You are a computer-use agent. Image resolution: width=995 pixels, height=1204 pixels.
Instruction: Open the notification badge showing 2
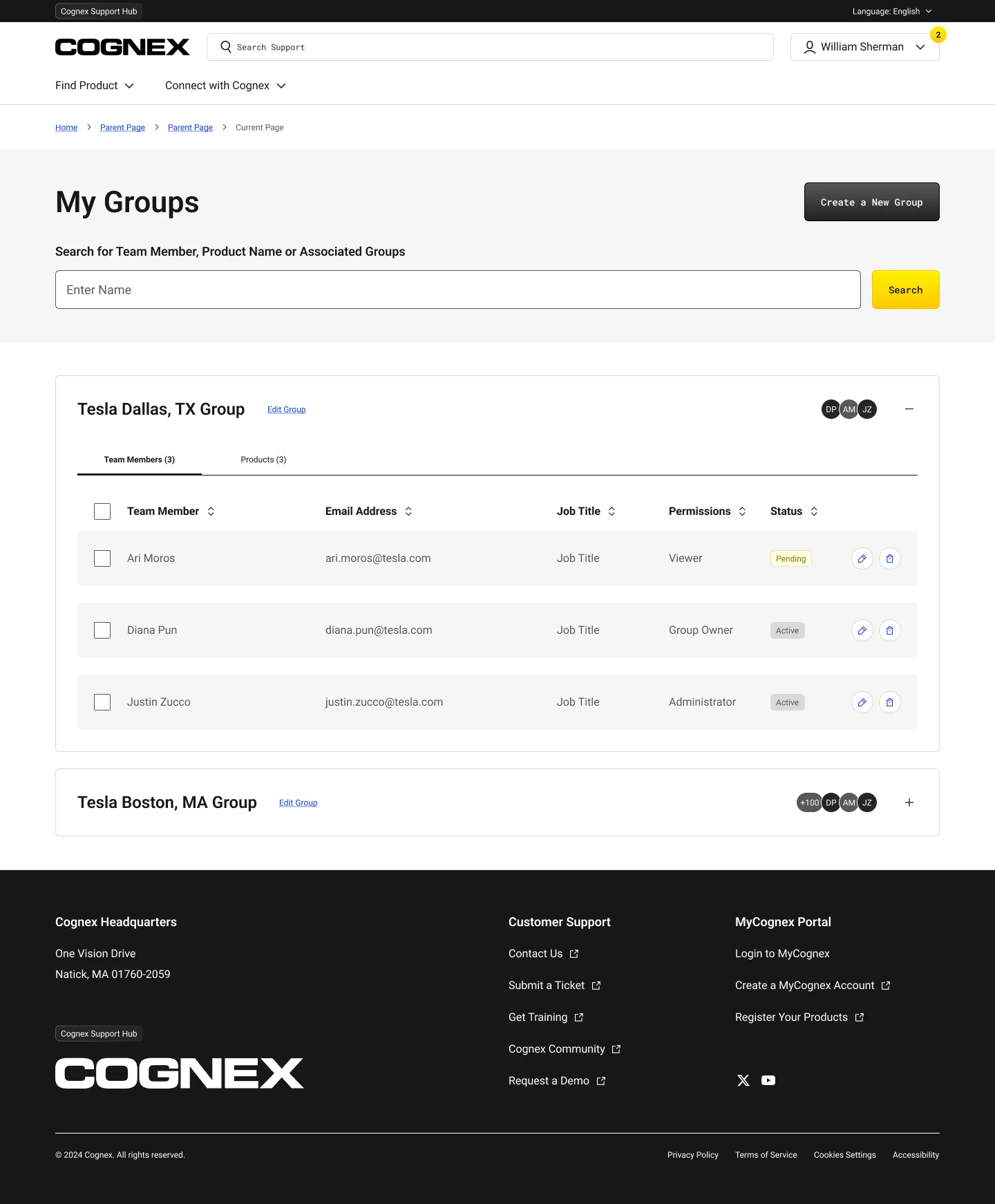click(938, 35)
